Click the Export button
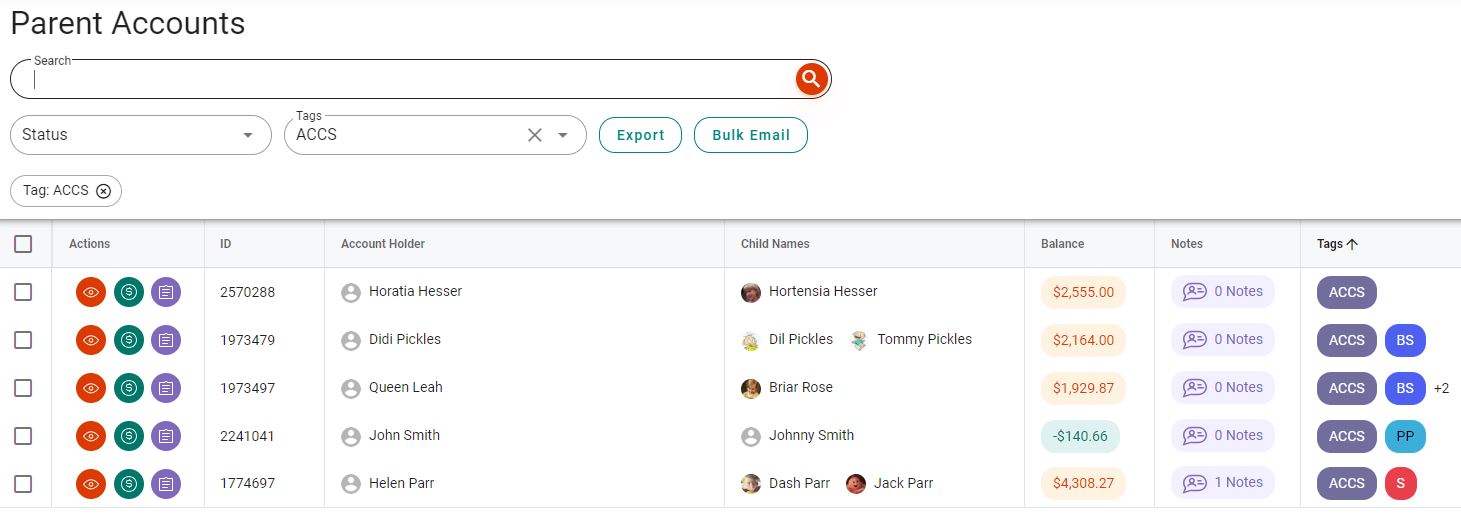Screen dimensions: 1461x516 coord(640,135)
